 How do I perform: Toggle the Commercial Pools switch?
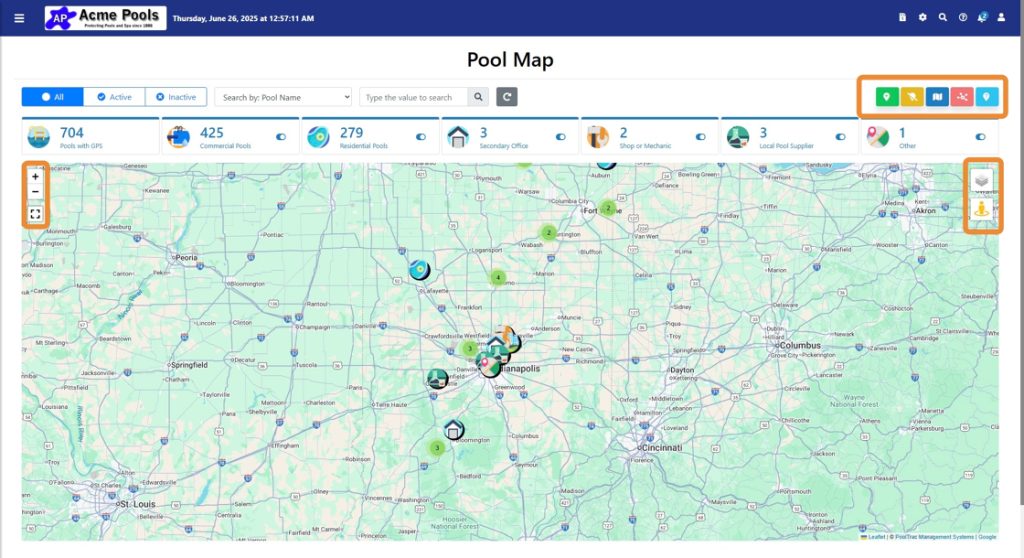281,137
